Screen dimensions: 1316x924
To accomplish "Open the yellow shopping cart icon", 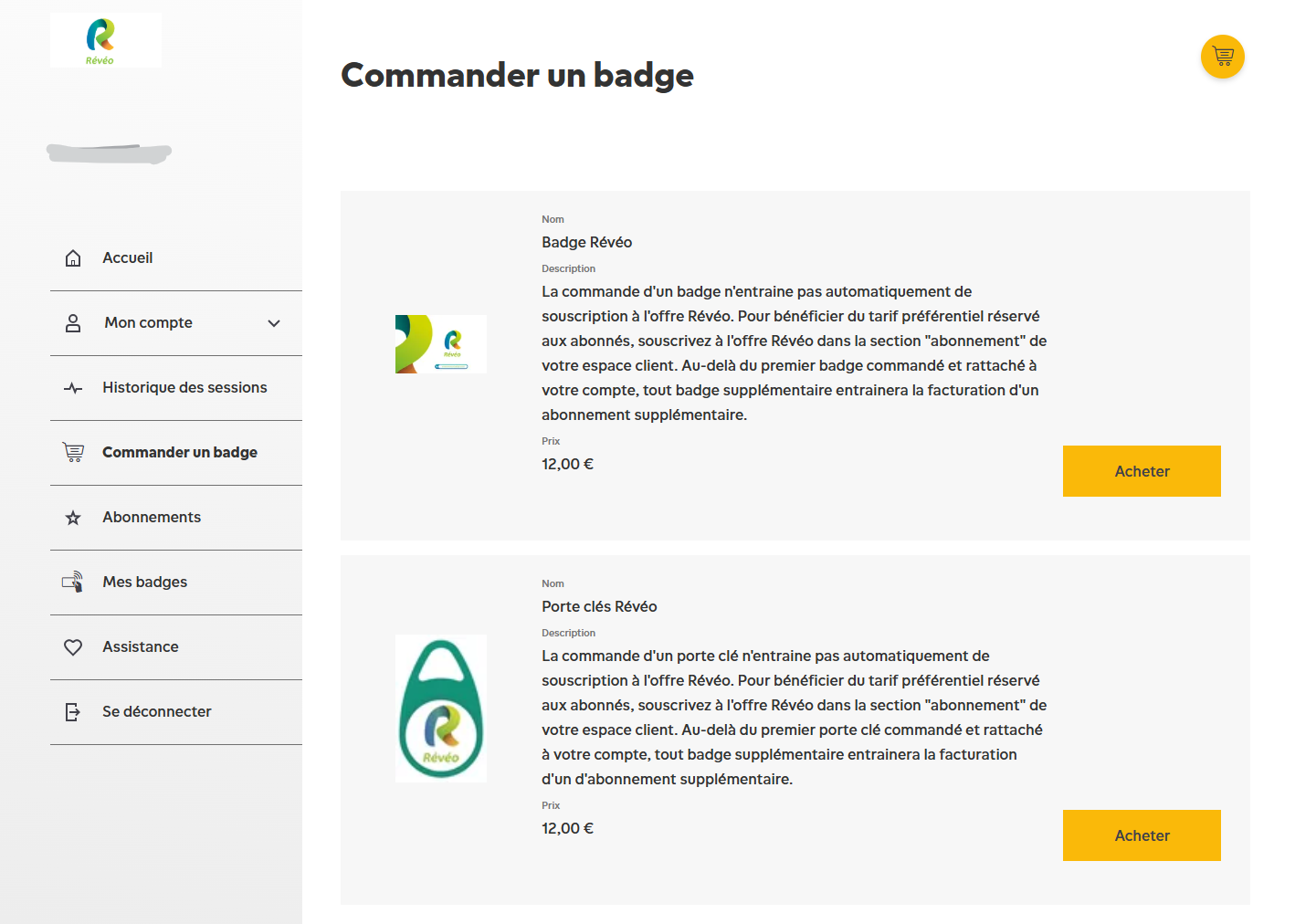I will pos(1222,57).
